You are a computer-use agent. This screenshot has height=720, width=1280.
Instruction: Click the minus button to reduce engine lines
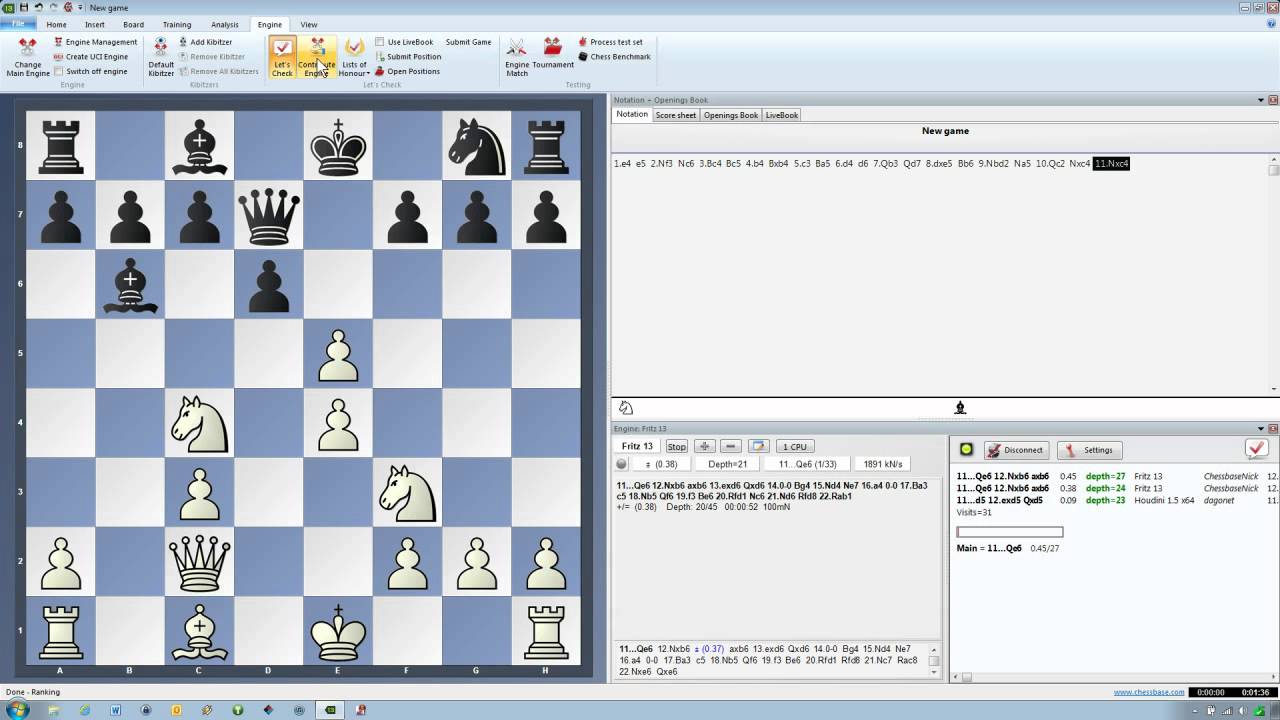point(731,447)
